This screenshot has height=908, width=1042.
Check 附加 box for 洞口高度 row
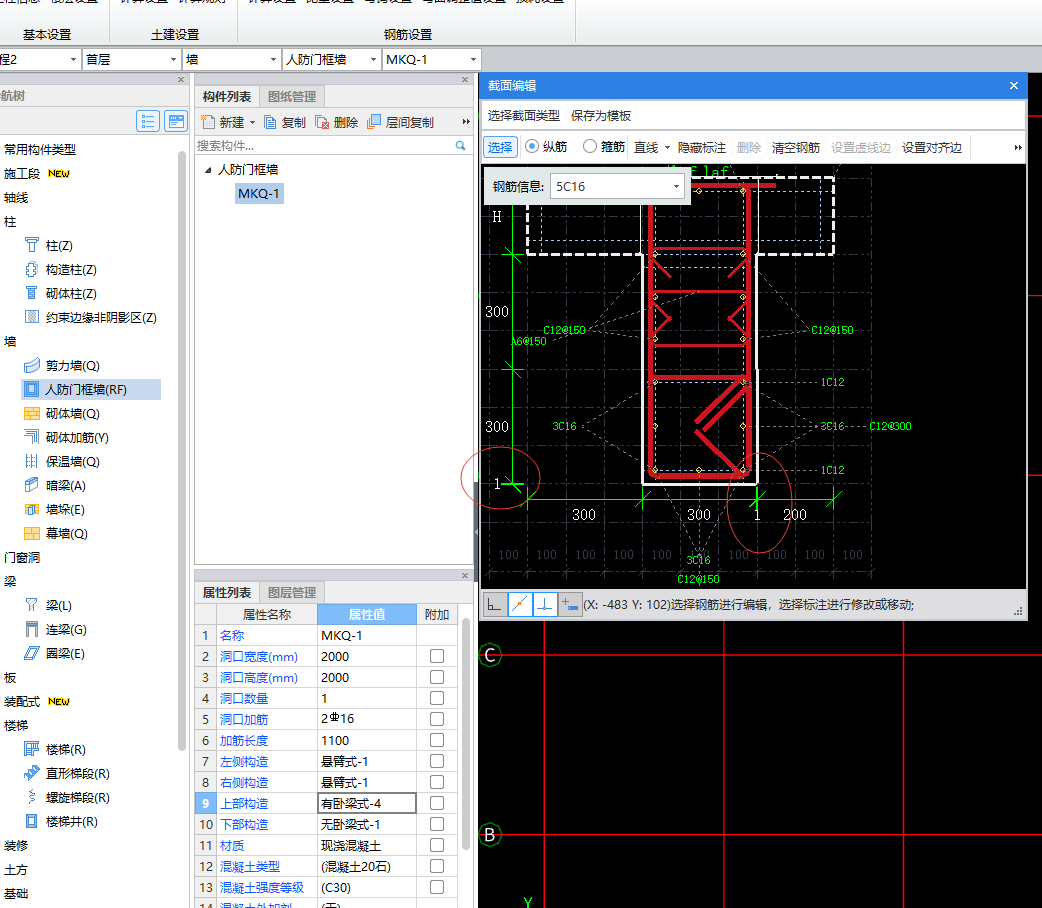point(437,677)
